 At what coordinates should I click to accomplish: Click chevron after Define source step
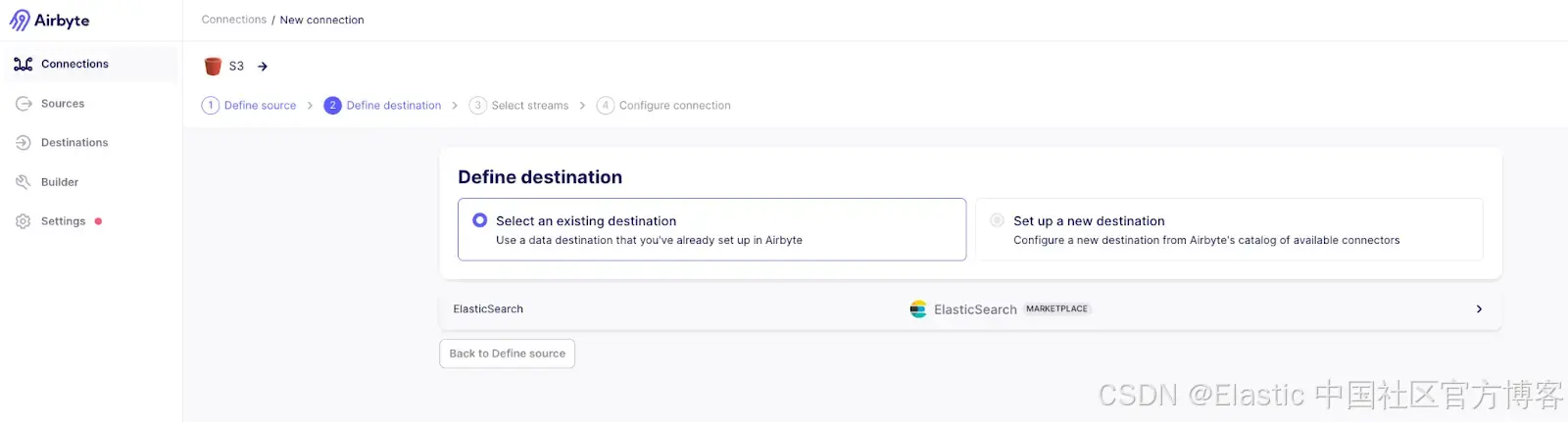310,106
